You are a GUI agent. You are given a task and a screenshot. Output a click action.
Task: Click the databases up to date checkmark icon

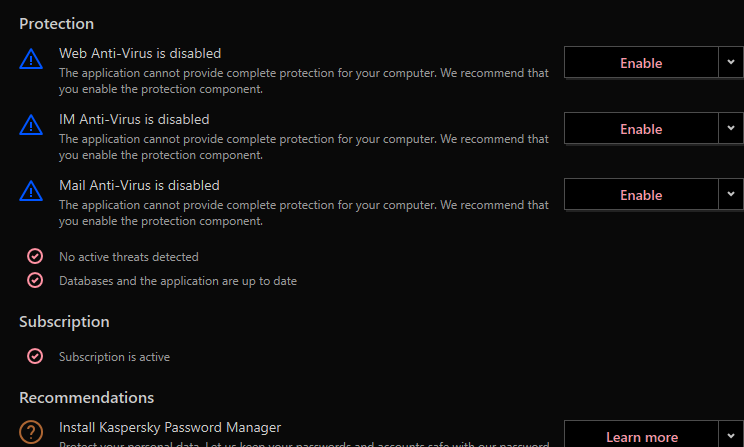click(35, 280)
